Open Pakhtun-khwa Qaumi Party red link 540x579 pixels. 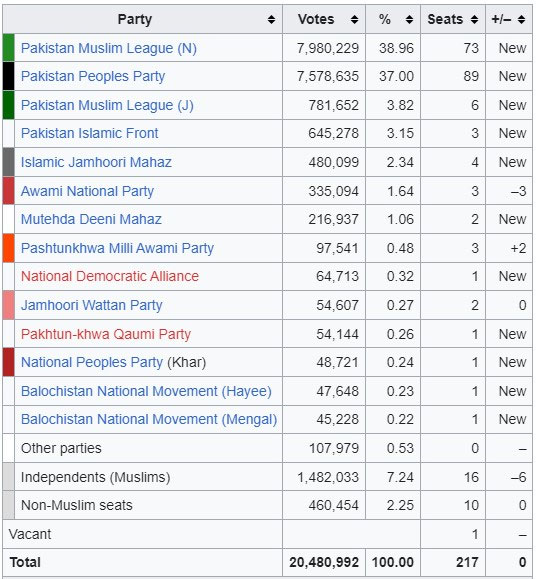click(x=106, y=334)
